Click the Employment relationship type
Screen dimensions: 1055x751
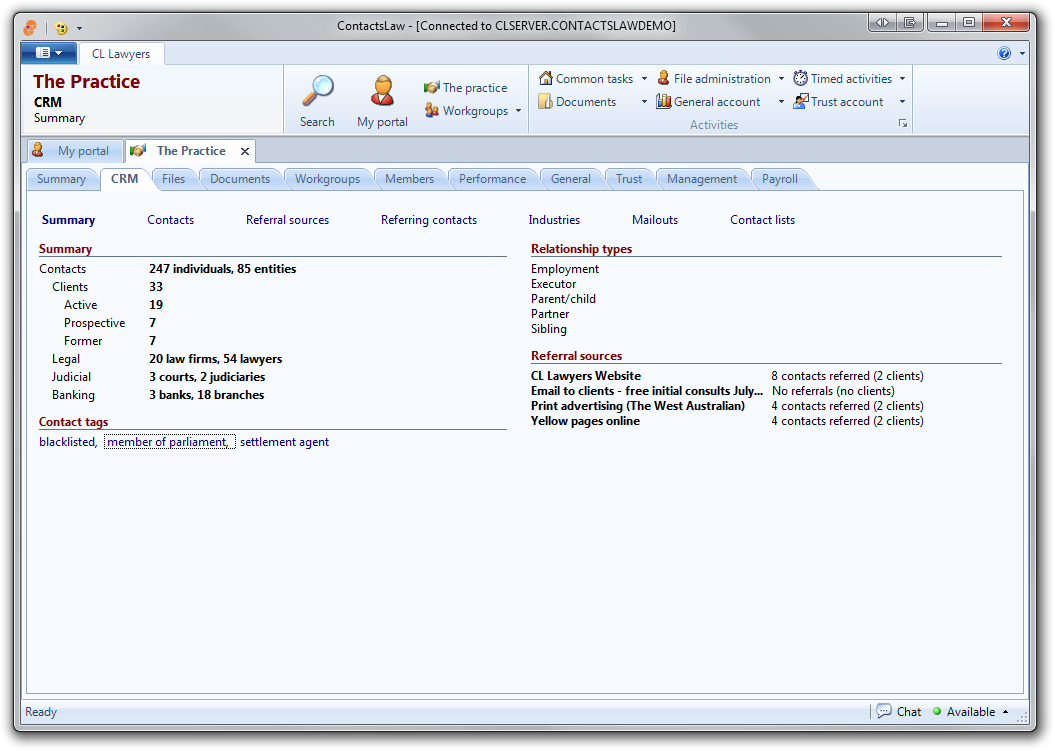pos(565,269)
